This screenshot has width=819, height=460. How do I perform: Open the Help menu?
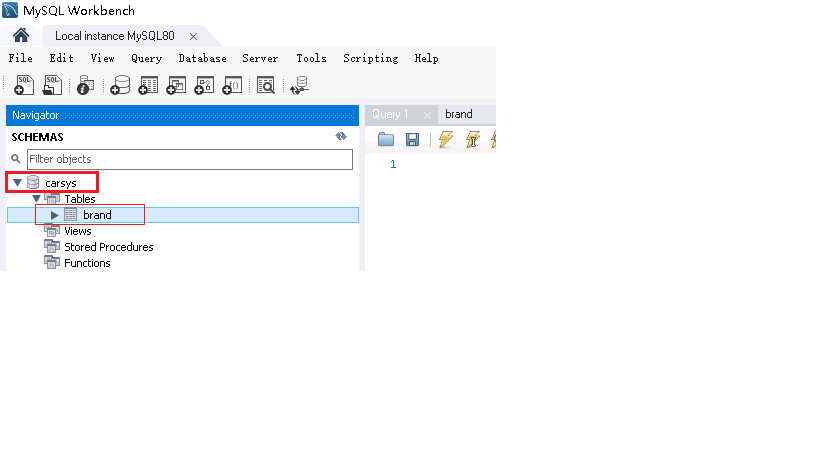tap(426, 58)
